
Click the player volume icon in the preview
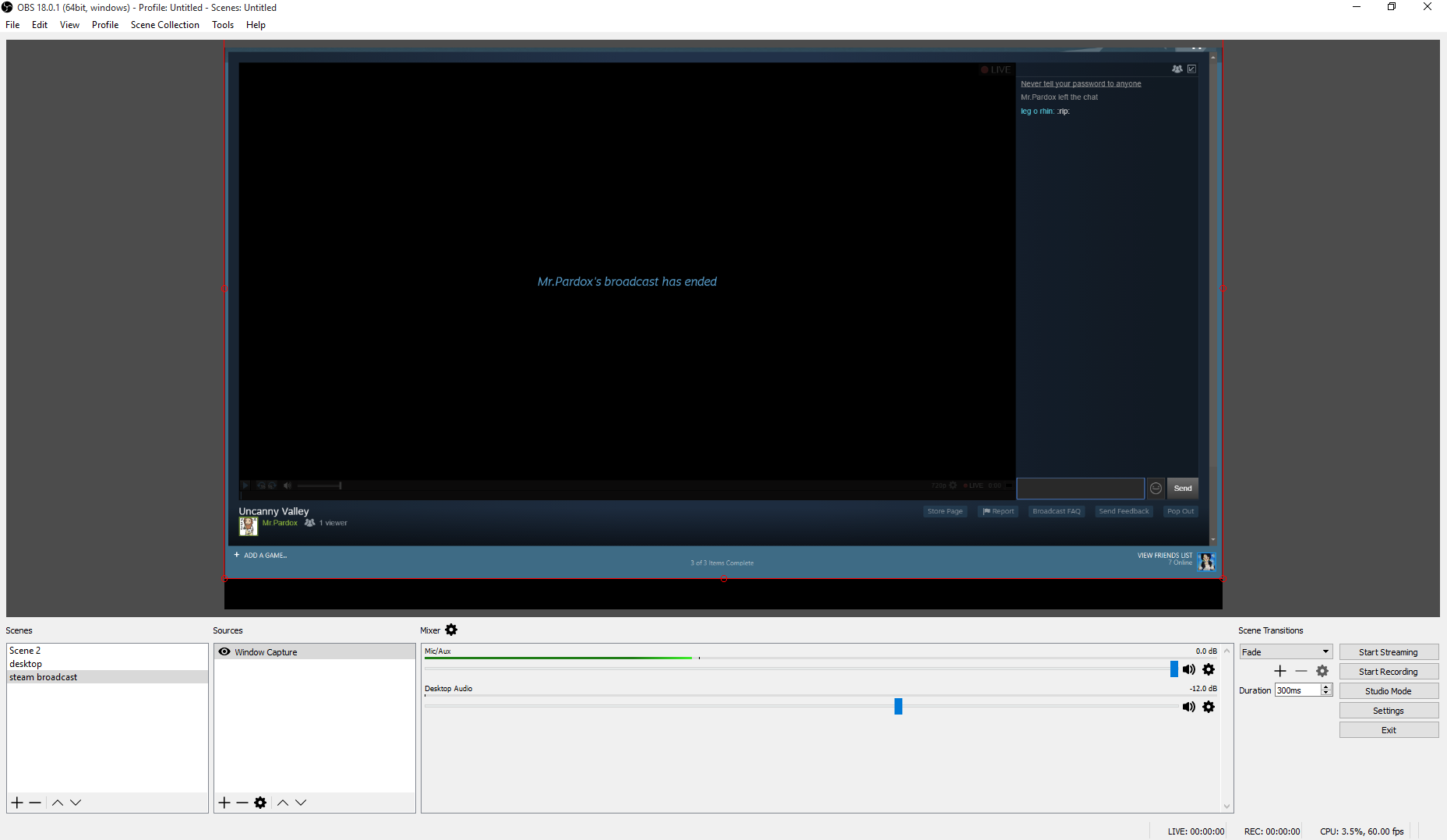click(287, 485)
